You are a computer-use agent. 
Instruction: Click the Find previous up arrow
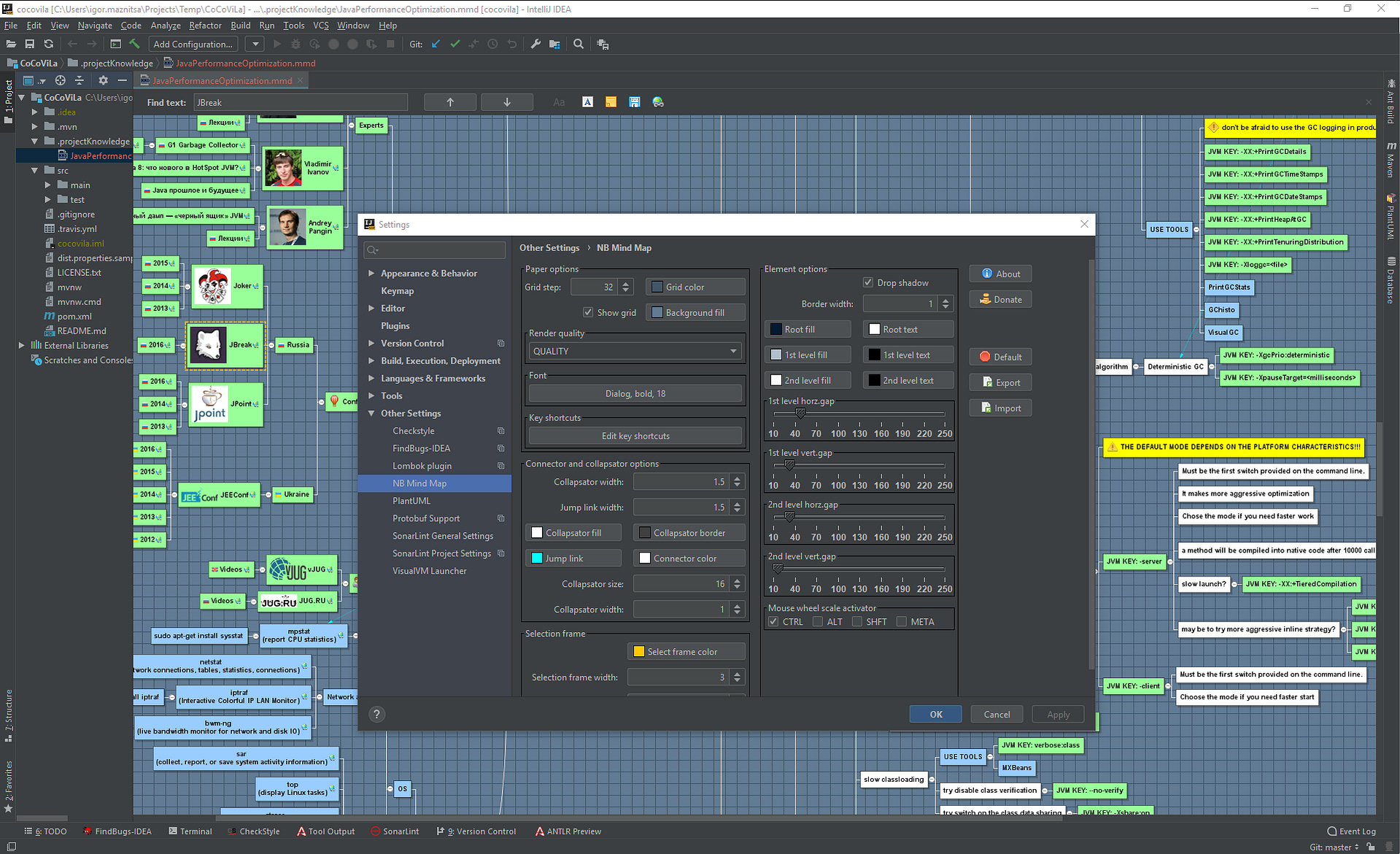450,102
